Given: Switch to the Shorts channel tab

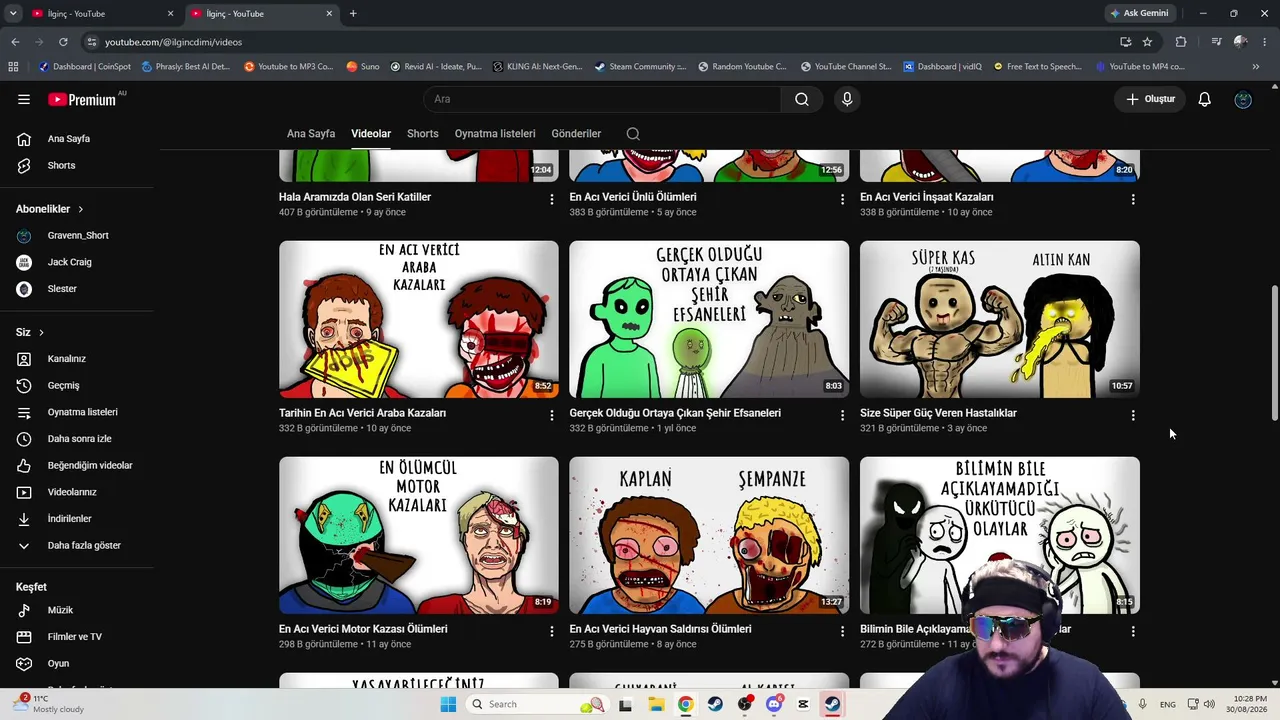Looking at the screenshot, I should 423,134.
